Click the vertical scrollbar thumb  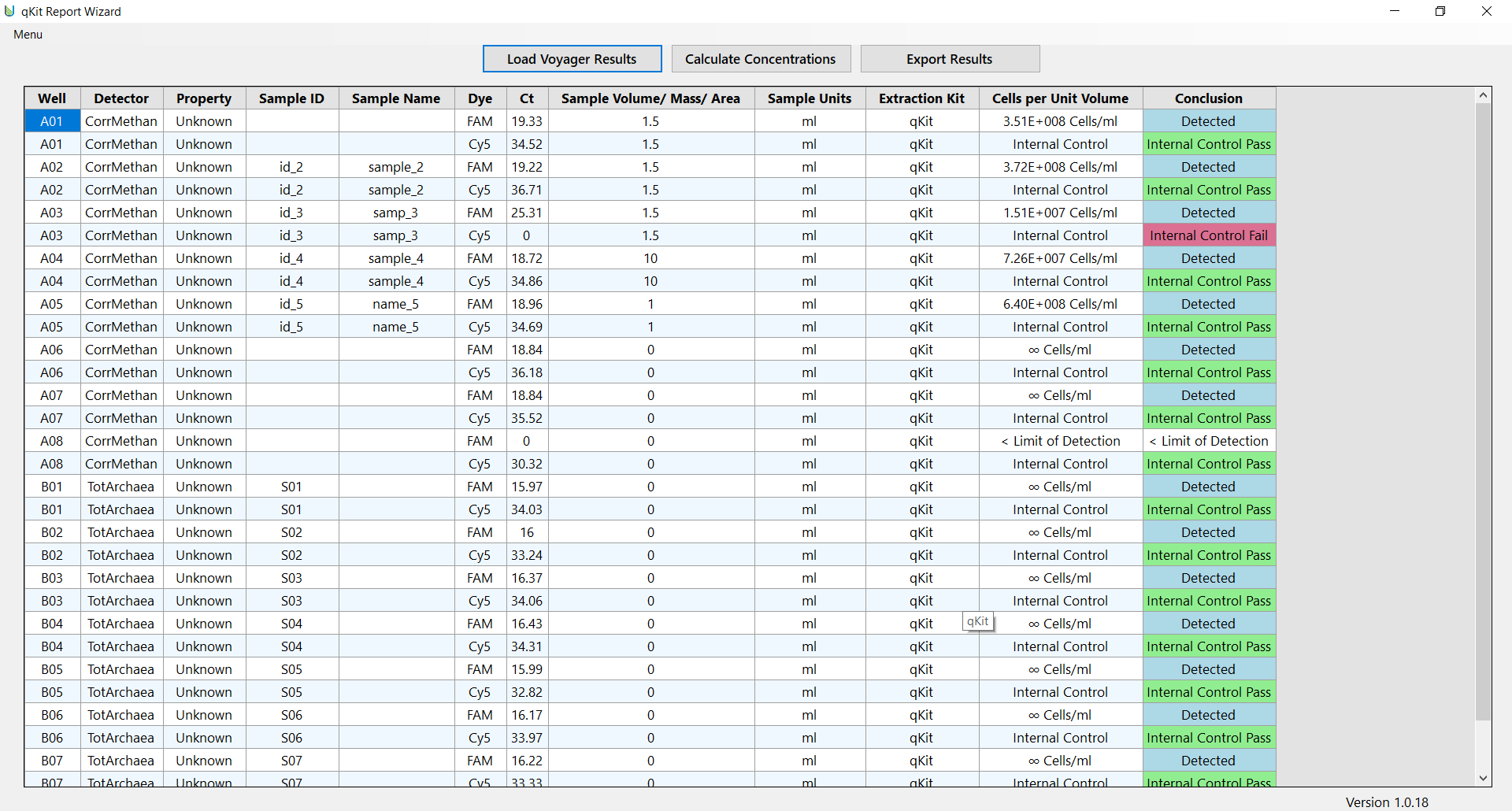(1483, 412)
